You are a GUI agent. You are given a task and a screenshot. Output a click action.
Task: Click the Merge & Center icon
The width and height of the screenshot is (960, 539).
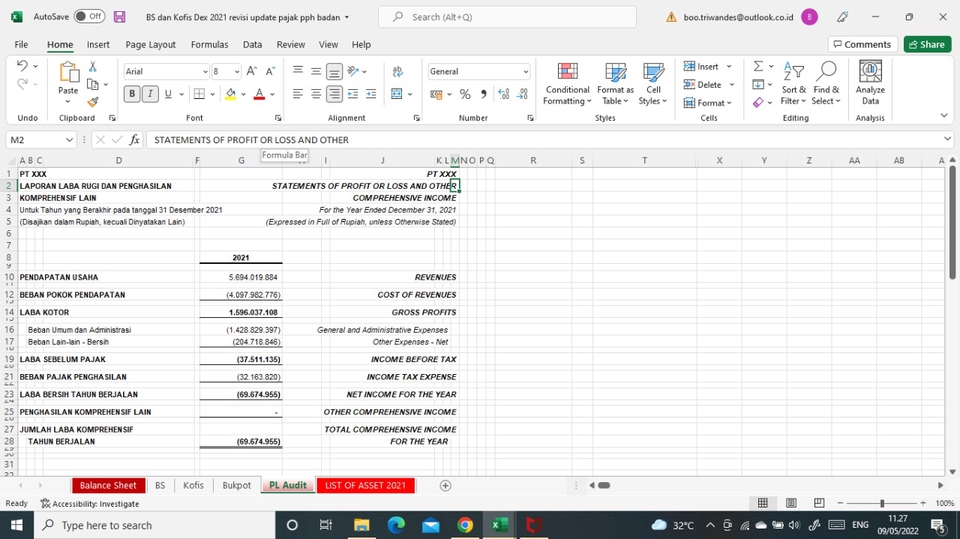click(397, 94)
